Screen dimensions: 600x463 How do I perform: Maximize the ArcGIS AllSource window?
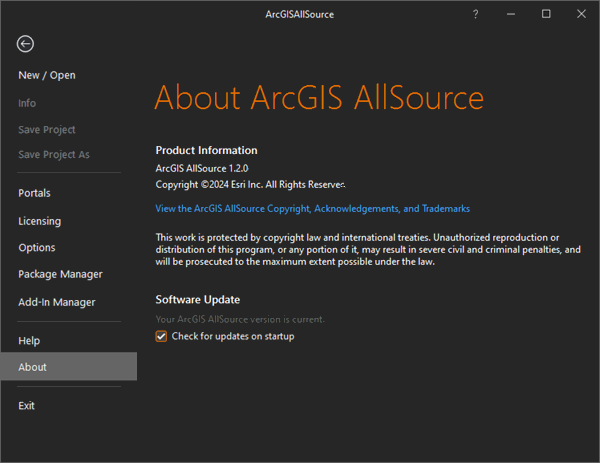[x=545, y=14]
